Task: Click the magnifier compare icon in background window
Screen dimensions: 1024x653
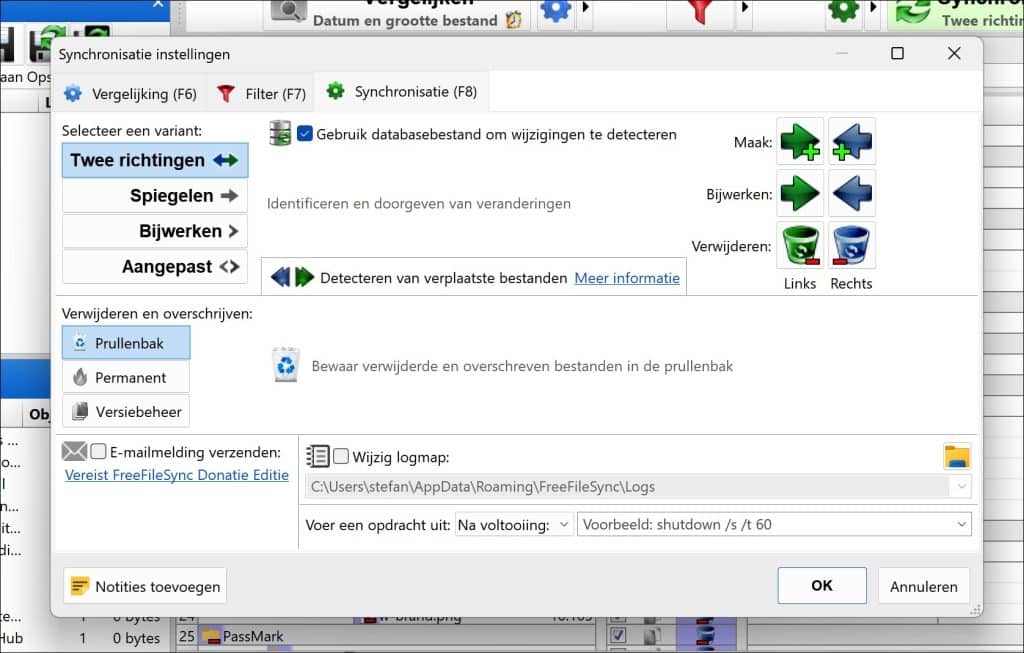Action: (289, 10)
